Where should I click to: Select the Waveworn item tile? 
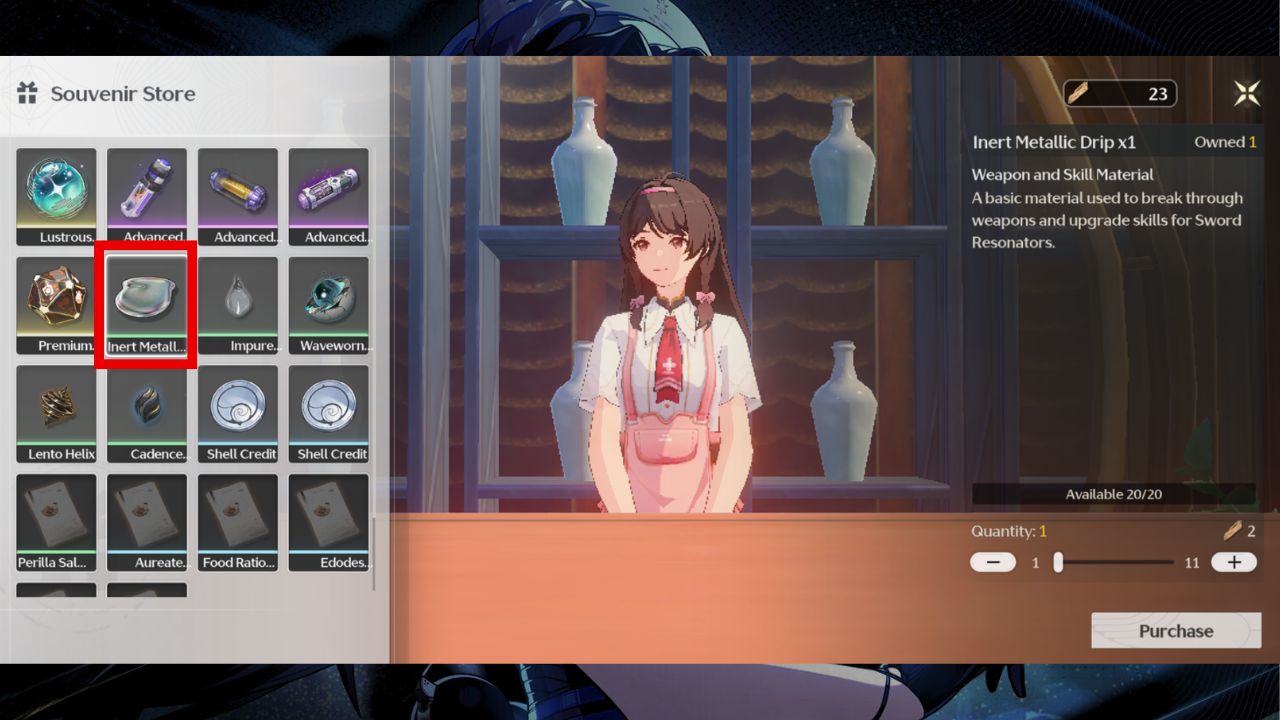[329, 305]
